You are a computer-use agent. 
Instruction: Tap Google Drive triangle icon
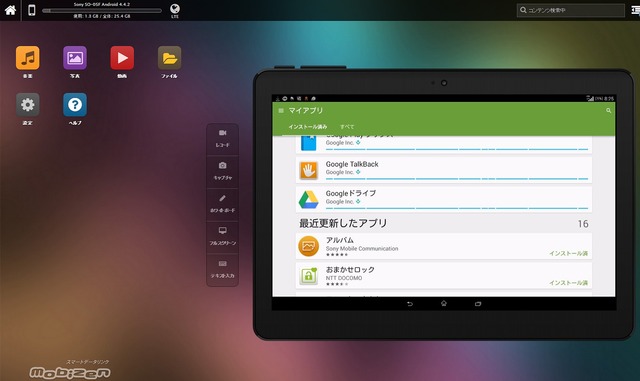(x=309, y=200)
